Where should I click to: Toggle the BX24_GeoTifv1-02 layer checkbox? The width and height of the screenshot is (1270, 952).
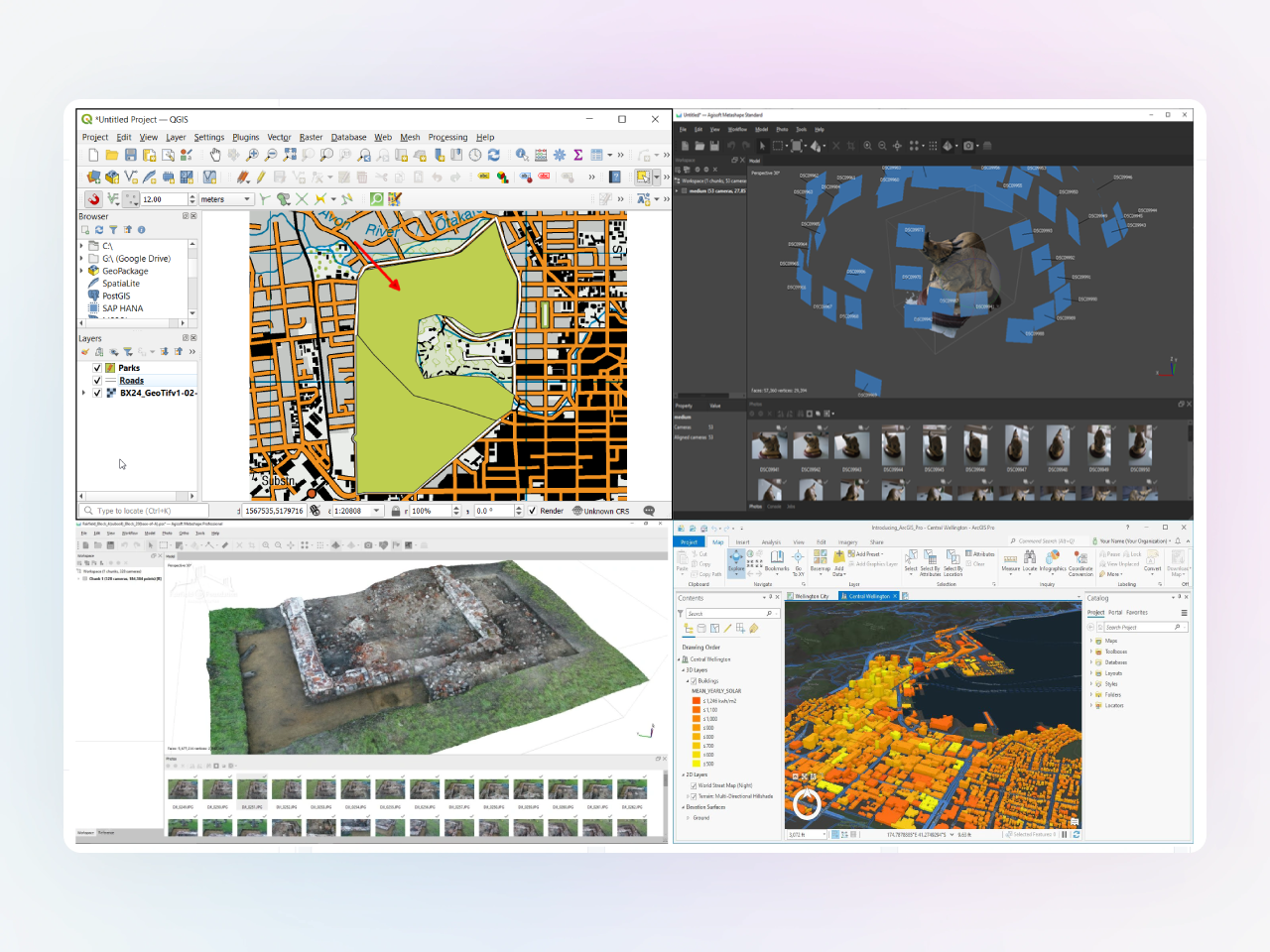coord(97,393)
